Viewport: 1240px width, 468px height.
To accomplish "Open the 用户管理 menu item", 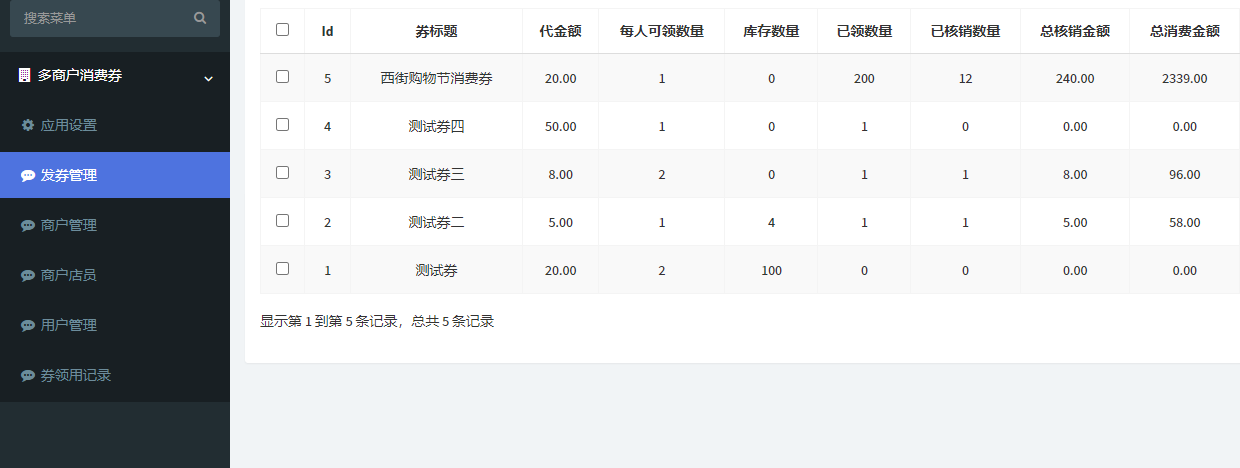I will [69, 325].
